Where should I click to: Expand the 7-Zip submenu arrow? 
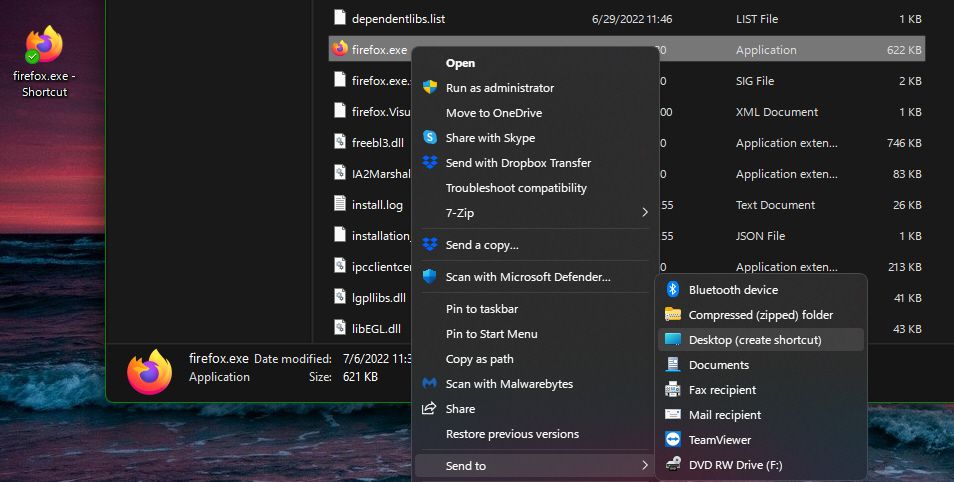point(645,212)
